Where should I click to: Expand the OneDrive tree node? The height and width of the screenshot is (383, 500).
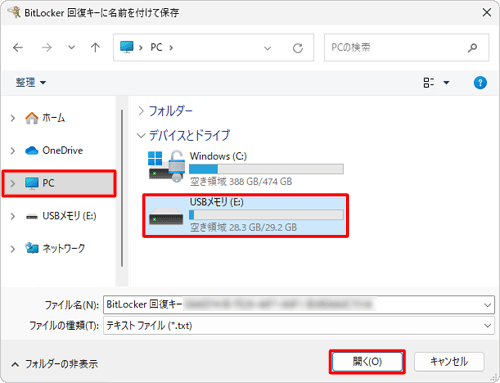[13, 151]
